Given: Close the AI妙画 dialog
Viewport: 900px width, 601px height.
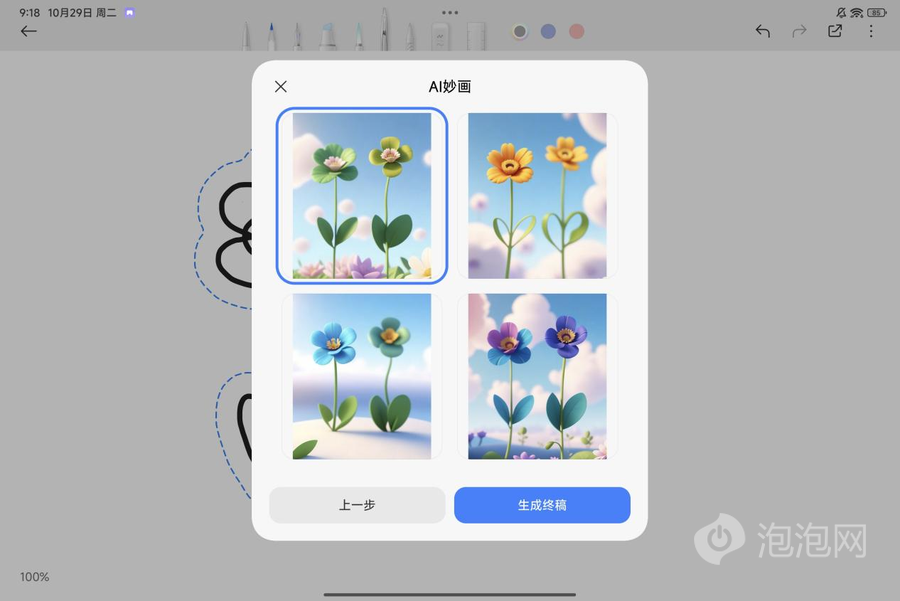Looking at the screenshot, I should (281, 87).
